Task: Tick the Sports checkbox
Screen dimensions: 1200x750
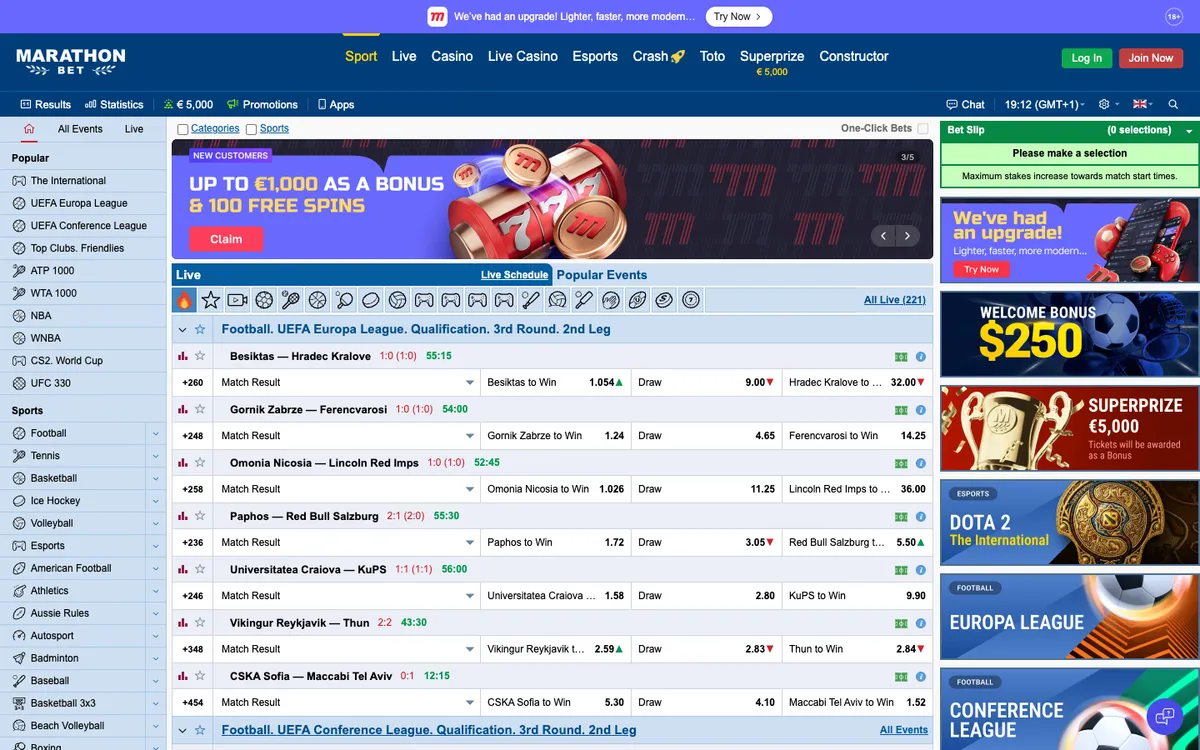Action: click(251, 129)
